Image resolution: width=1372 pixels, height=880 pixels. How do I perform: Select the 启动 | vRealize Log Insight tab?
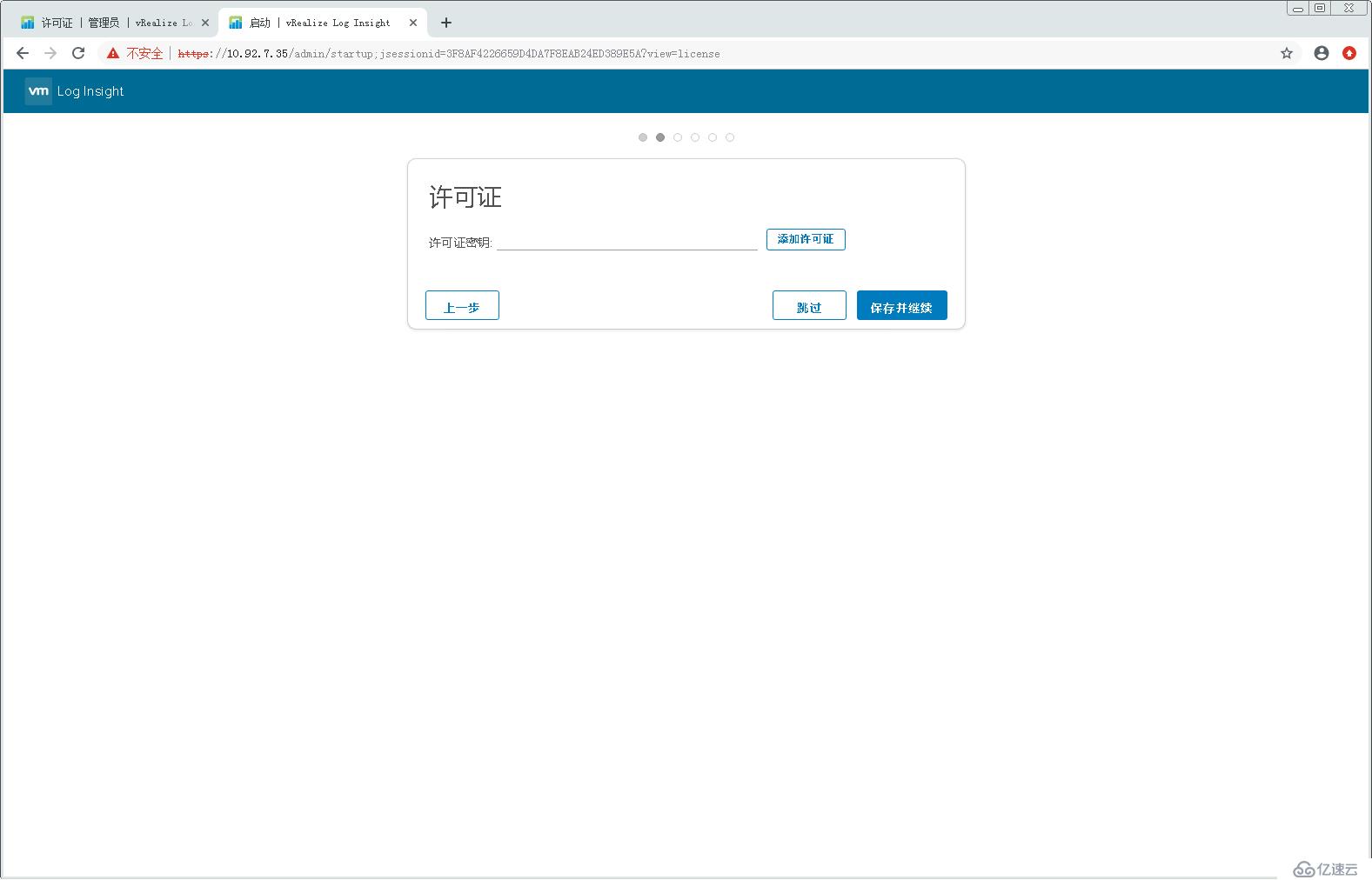323,23
